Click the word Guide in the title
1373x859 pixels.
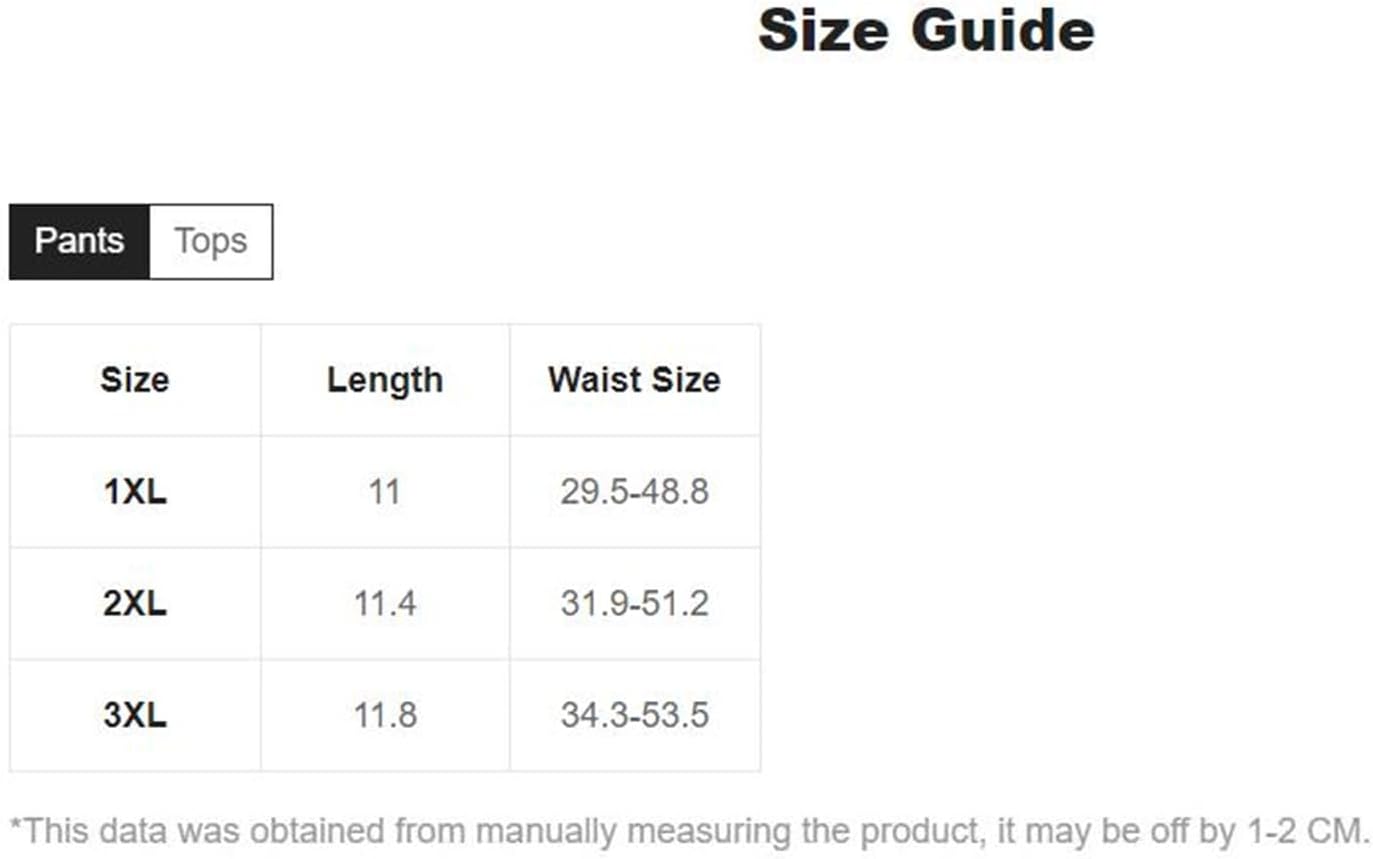pyautogui.click(x=1003, y=30)
